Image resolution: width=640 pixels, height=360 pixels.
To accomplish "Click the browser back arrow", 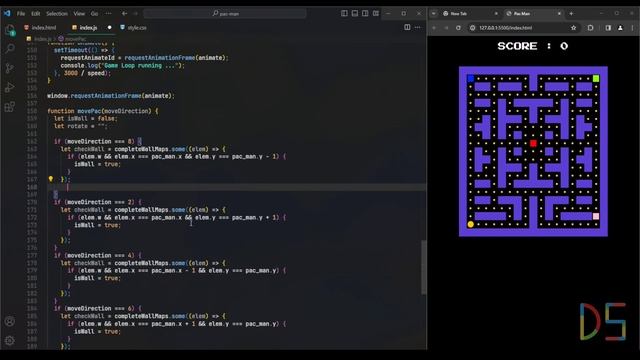I will (434, 28).
